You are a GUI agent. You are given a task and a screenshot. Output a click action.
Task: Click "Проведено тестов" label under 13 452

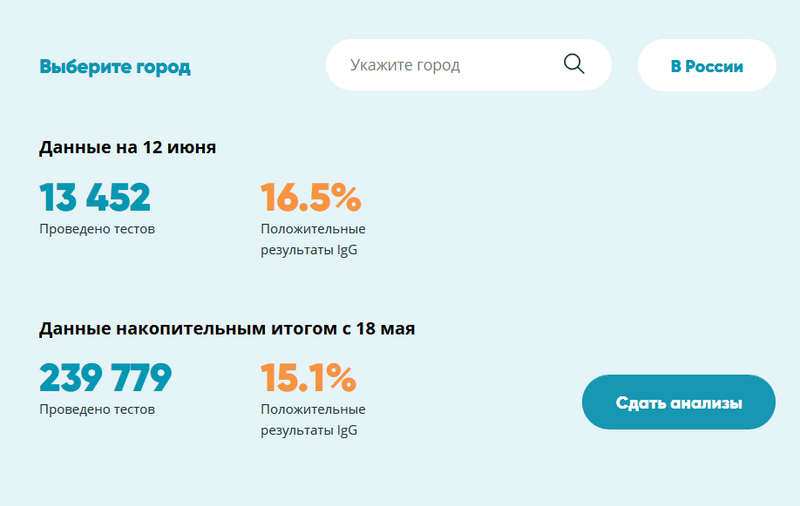click(x=97, y=229)
